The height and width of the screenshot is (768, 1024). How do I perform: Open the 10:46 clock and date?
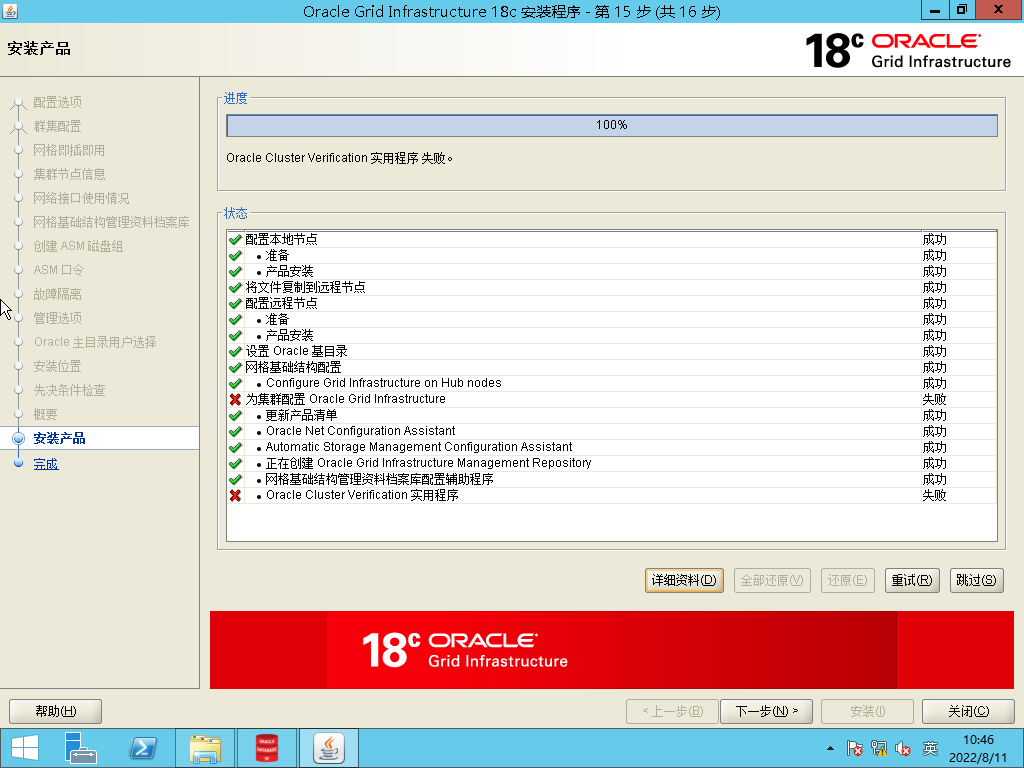click(978, 748)
